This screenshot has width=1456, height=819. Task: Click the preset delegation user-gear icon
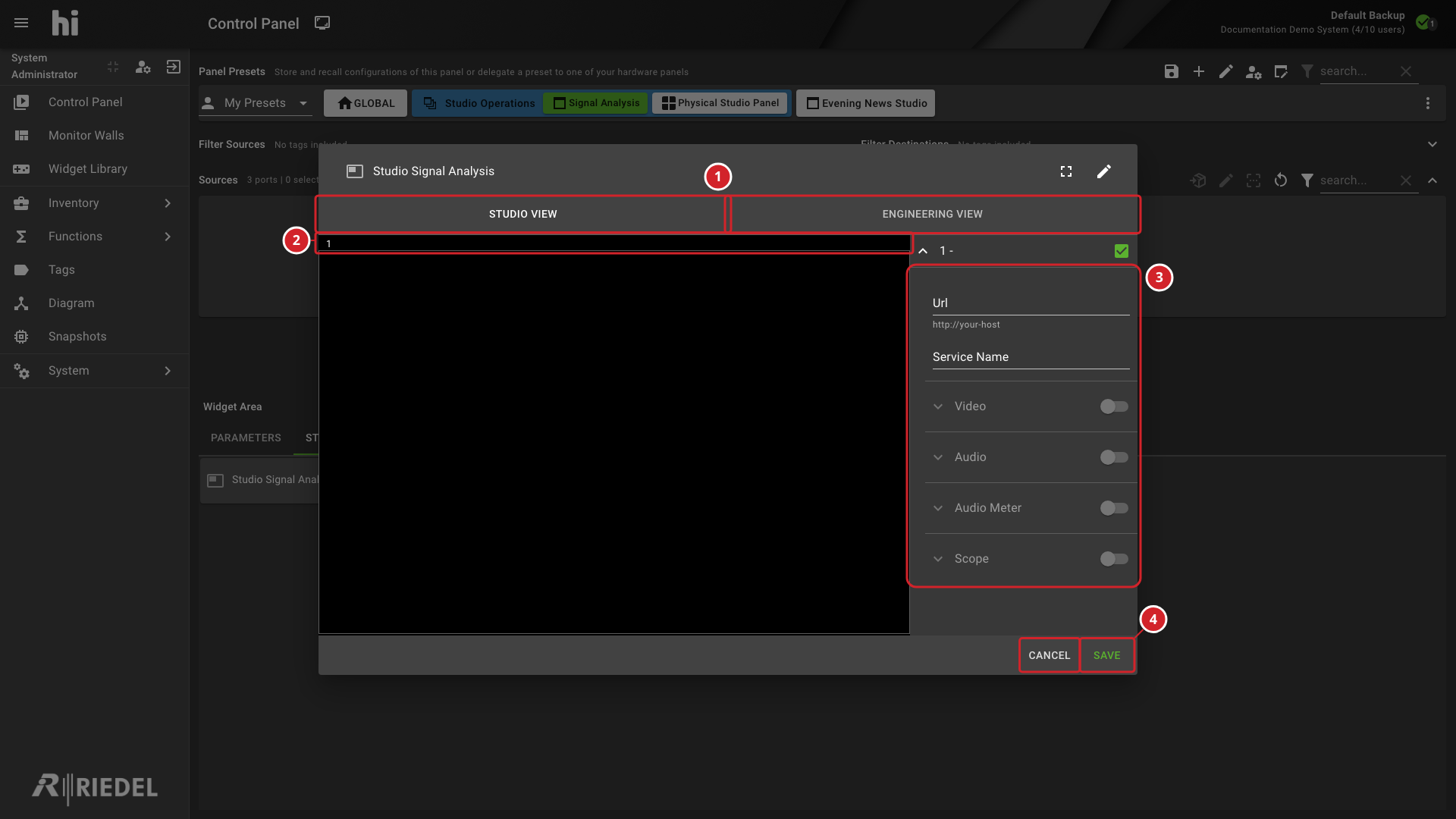[1254, 71]
